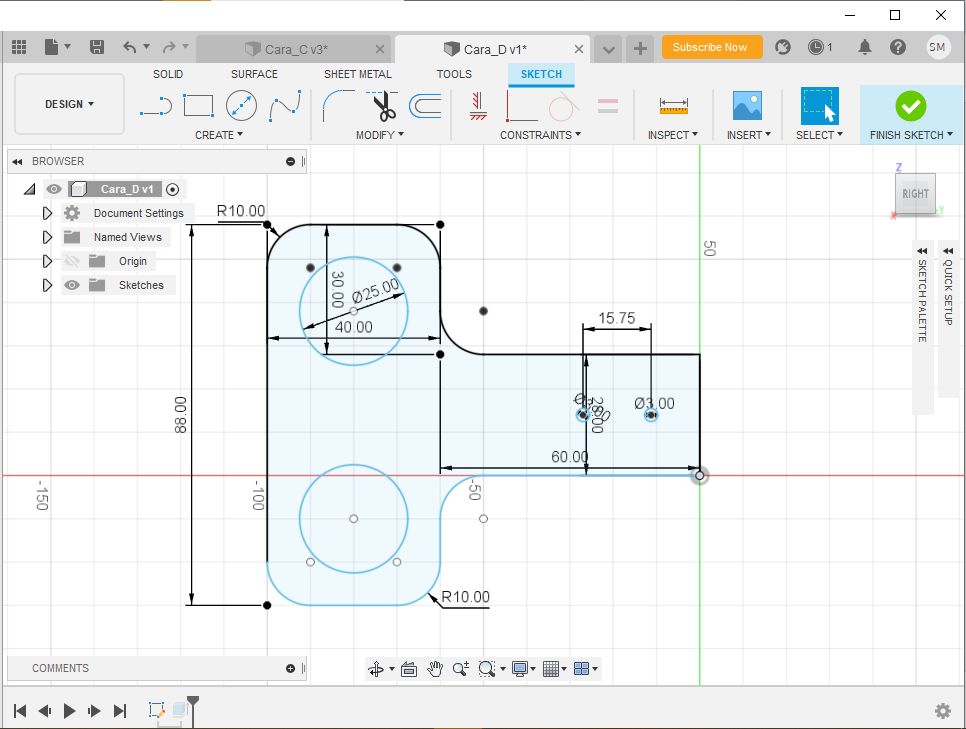
Task: Select the Measure tool under Inspect
Action: 673,106
